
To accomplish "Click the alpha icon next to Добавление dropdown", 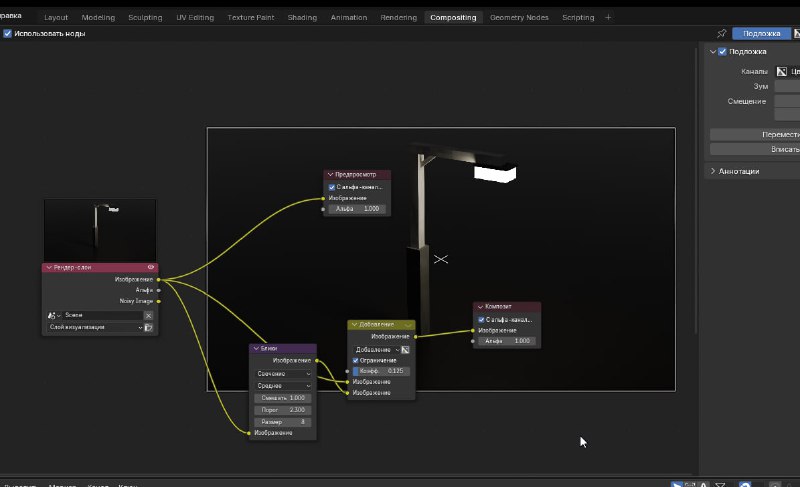I will [405, 350].
